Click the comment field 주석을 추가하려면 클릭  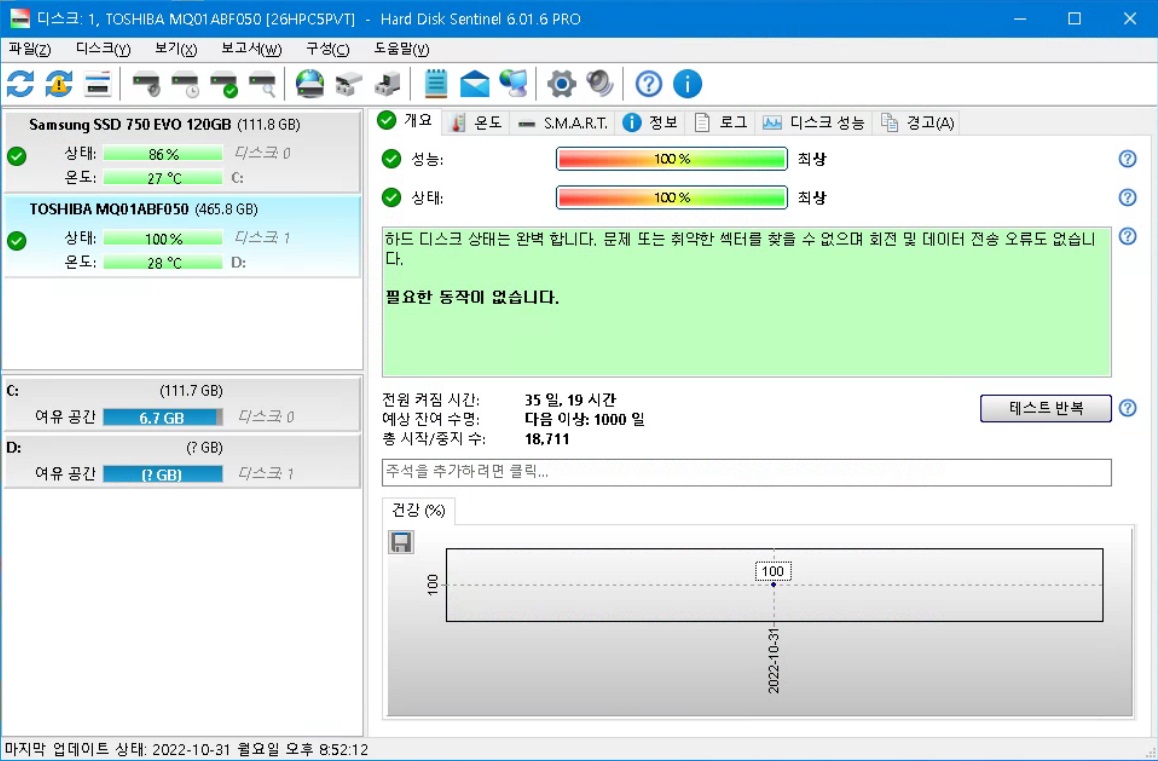coord(747,472)
